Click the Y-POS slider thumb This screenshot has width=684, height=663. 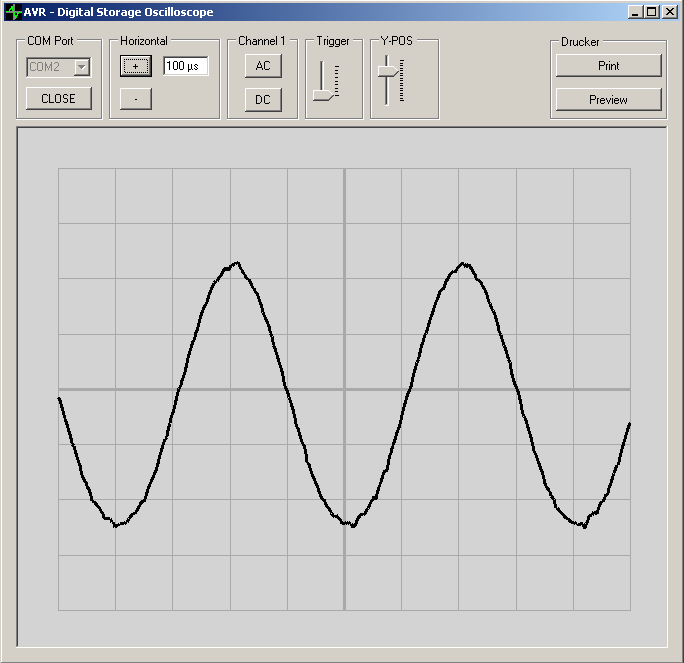pyautogui.click(x=388, y=71)
